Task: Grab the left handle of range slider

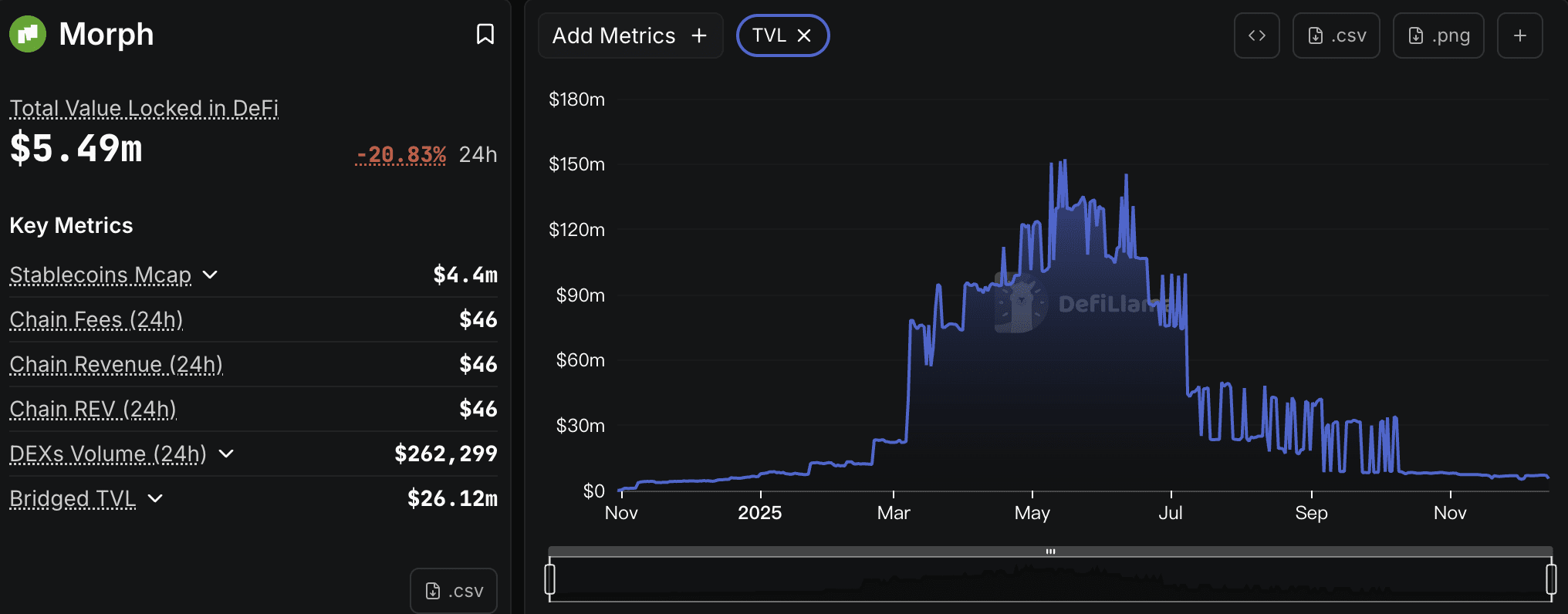Action: [550, 579]
